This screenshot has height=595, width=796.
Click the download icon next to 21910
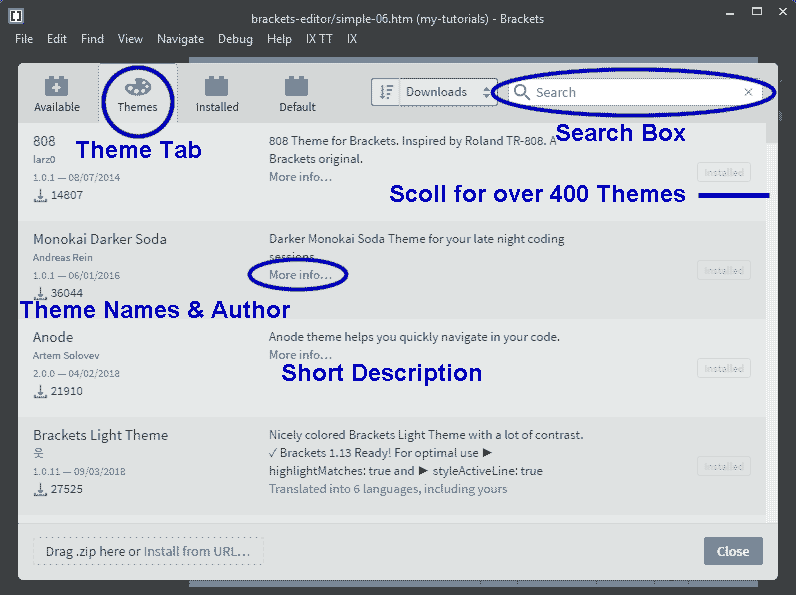(x=40, y=391)
